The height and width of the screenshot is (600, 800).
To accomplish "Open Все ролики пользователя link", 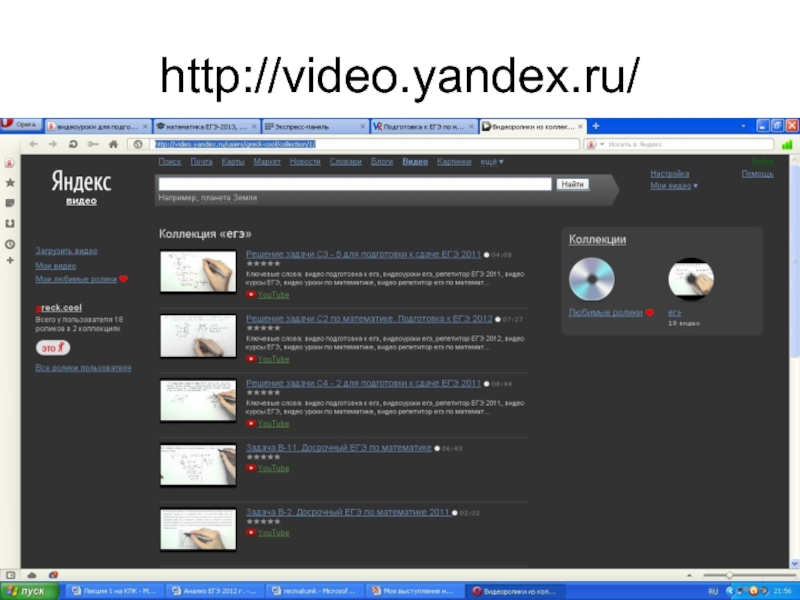I will 83,368.
